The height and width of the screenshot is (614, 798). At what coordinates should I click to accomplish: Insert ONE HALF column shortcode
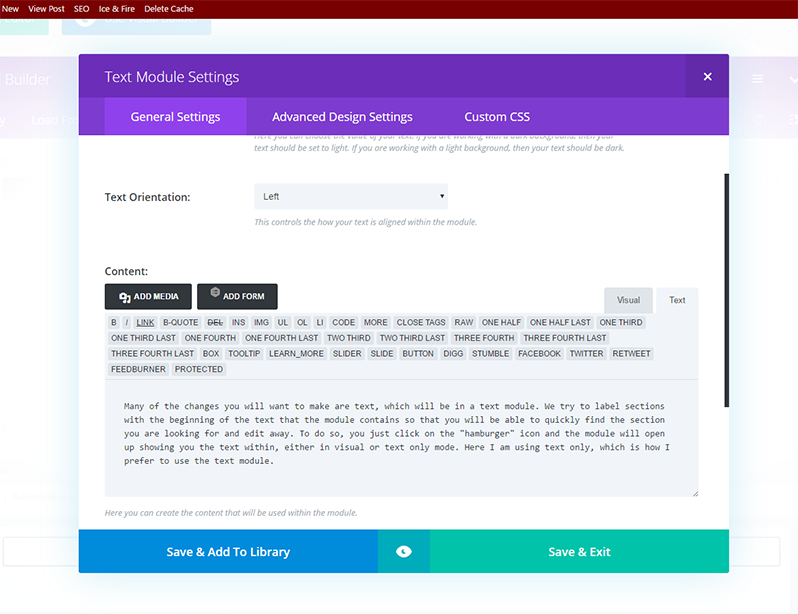click(x=501, y=322)
